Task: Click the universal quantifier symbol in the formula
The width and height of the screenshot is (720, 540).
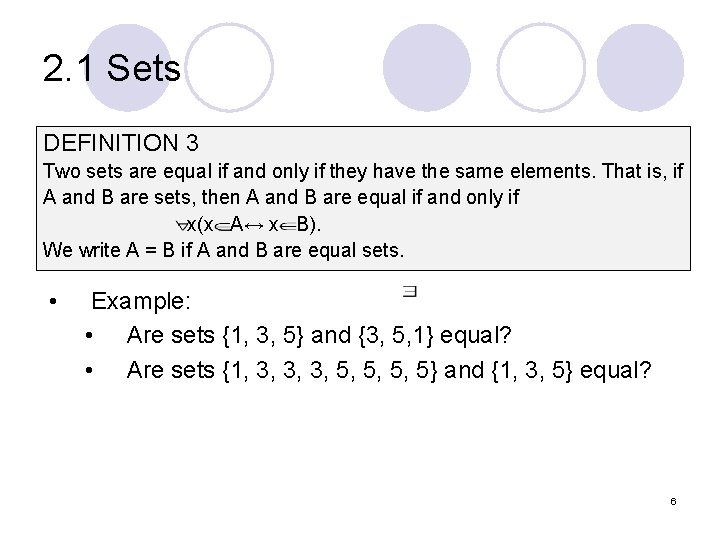Action: coord(181,224)
